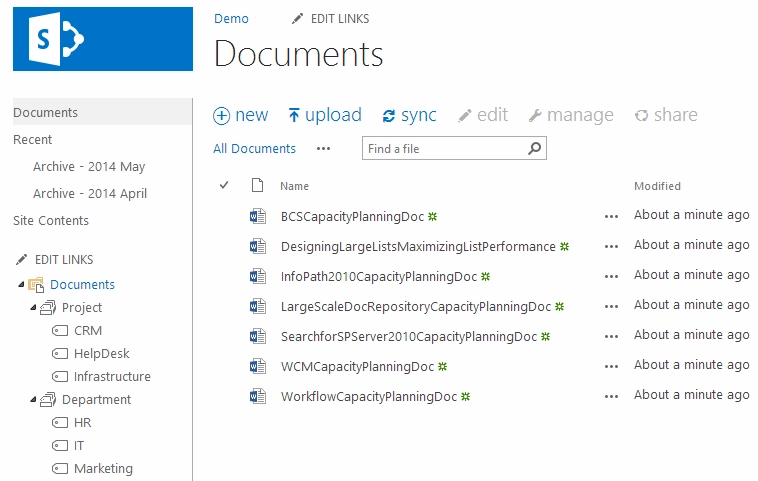Viewport: 758px width, 481px height.
Task: Click the Project term set icon
Action: click(48, 307)
